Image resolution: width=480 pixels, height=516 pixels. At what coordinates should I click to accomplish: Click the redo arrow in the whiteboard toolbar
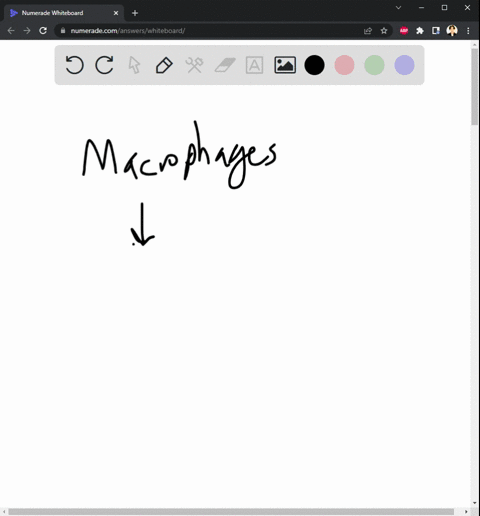pos(104,65)
